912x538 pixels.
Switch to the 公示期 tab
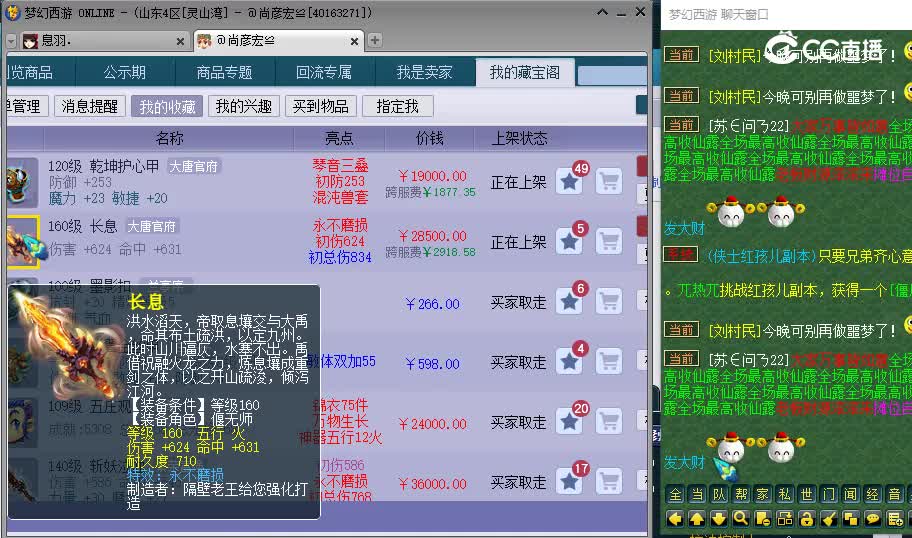pos(124,72)
